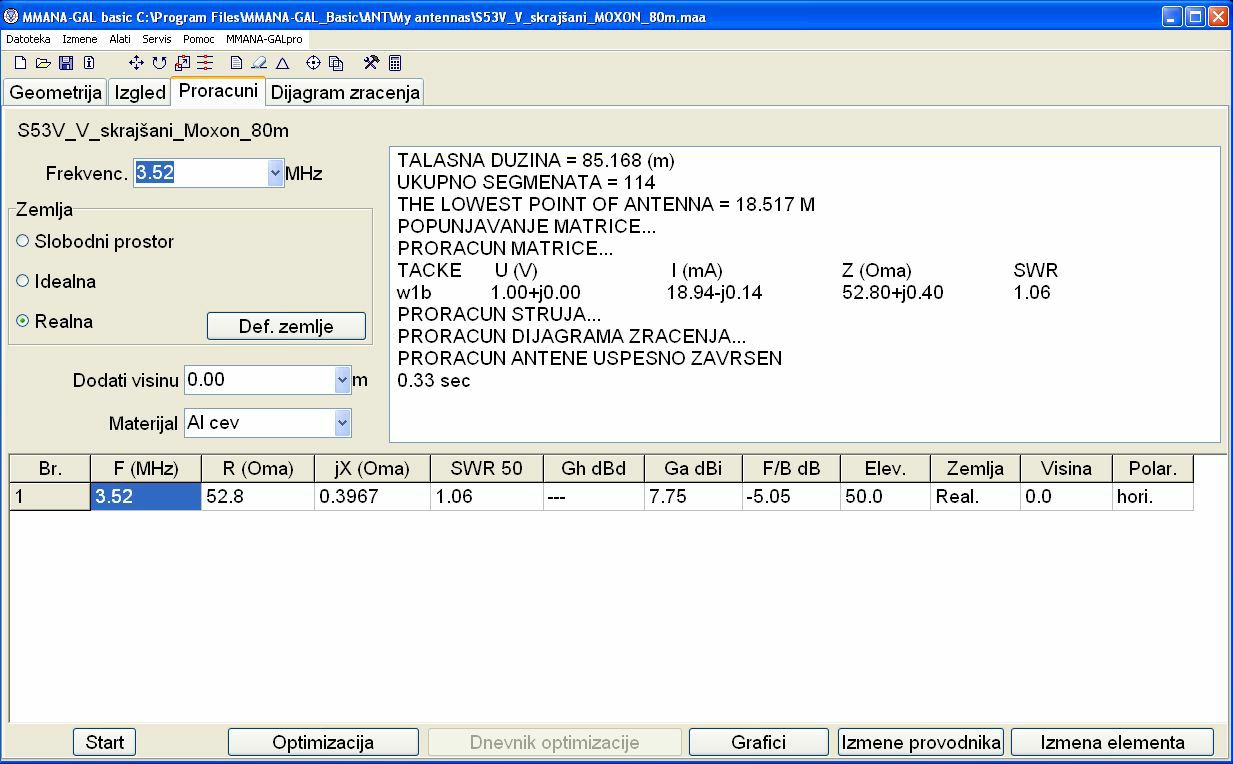Click the F (MHz) cell showing 3.52
The width and height of the screenshot is (1233, 764).
tap(145, 496)
